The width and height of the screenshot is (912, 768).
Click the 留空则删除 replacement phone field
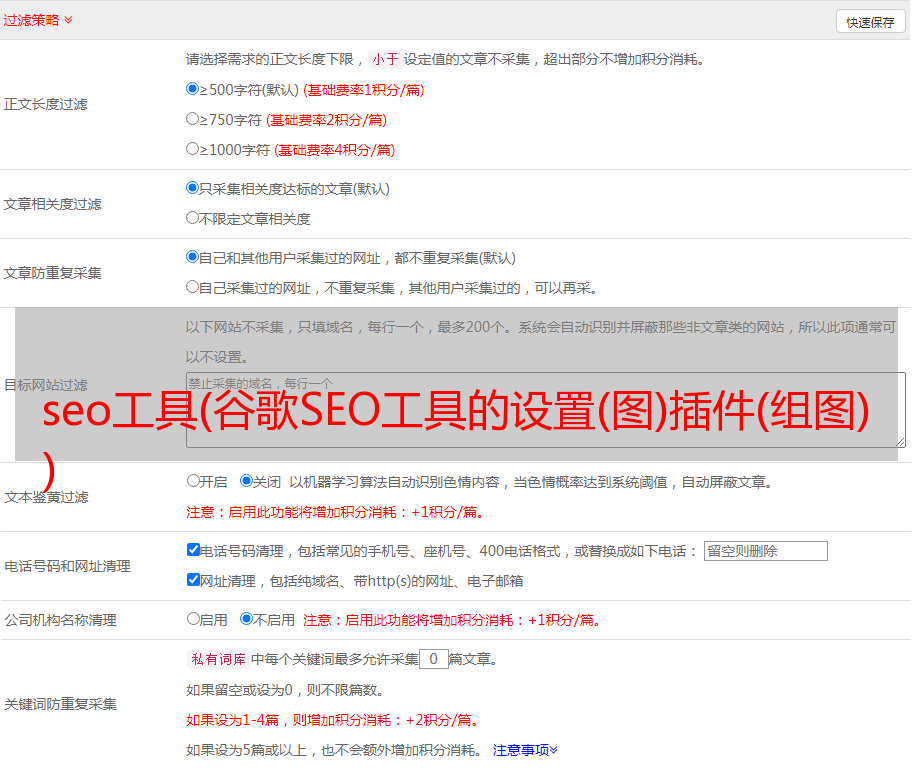coord(765,551)
